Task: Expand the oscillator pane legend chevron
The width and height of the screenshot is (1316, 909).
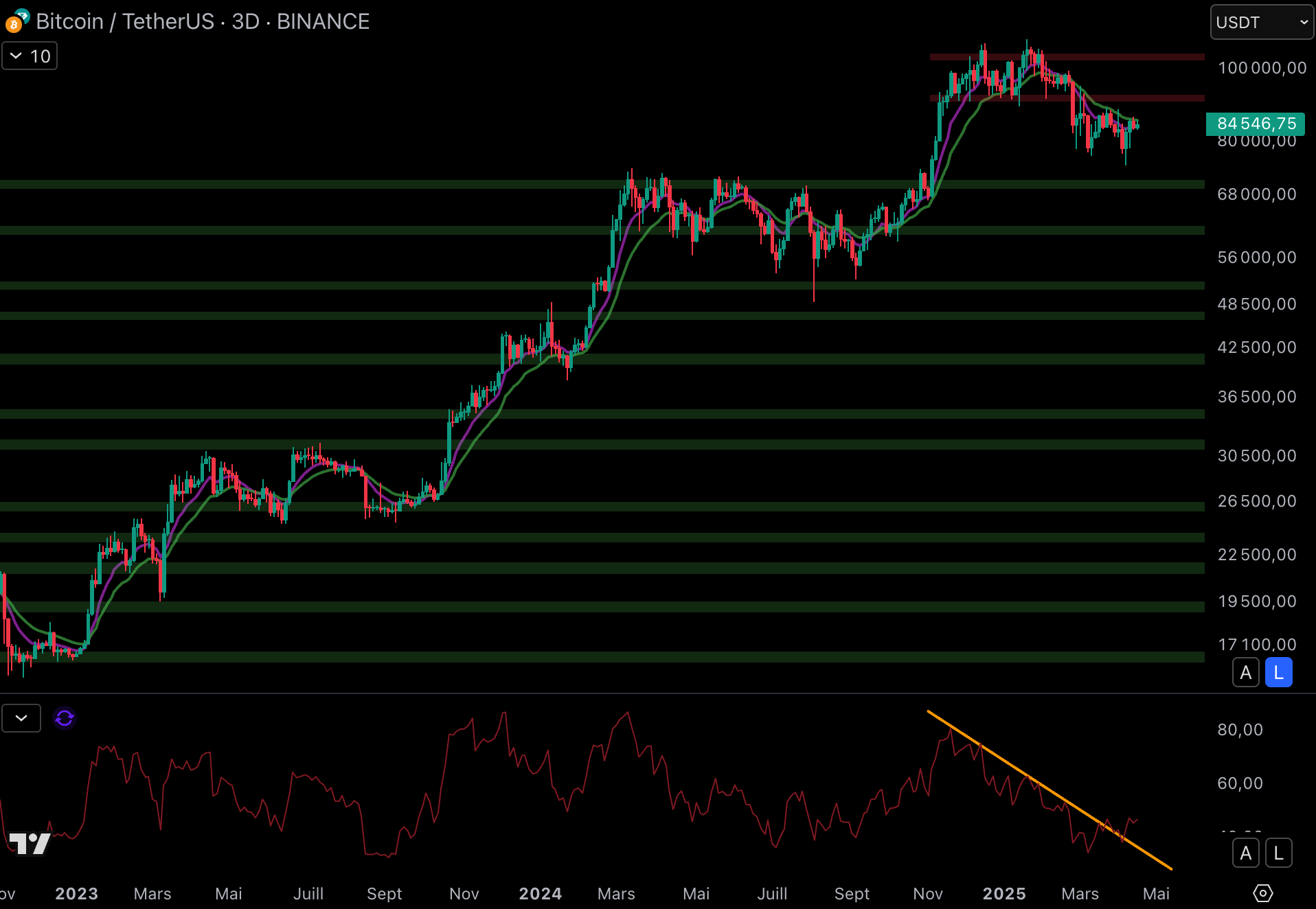Action: point(21,718)
